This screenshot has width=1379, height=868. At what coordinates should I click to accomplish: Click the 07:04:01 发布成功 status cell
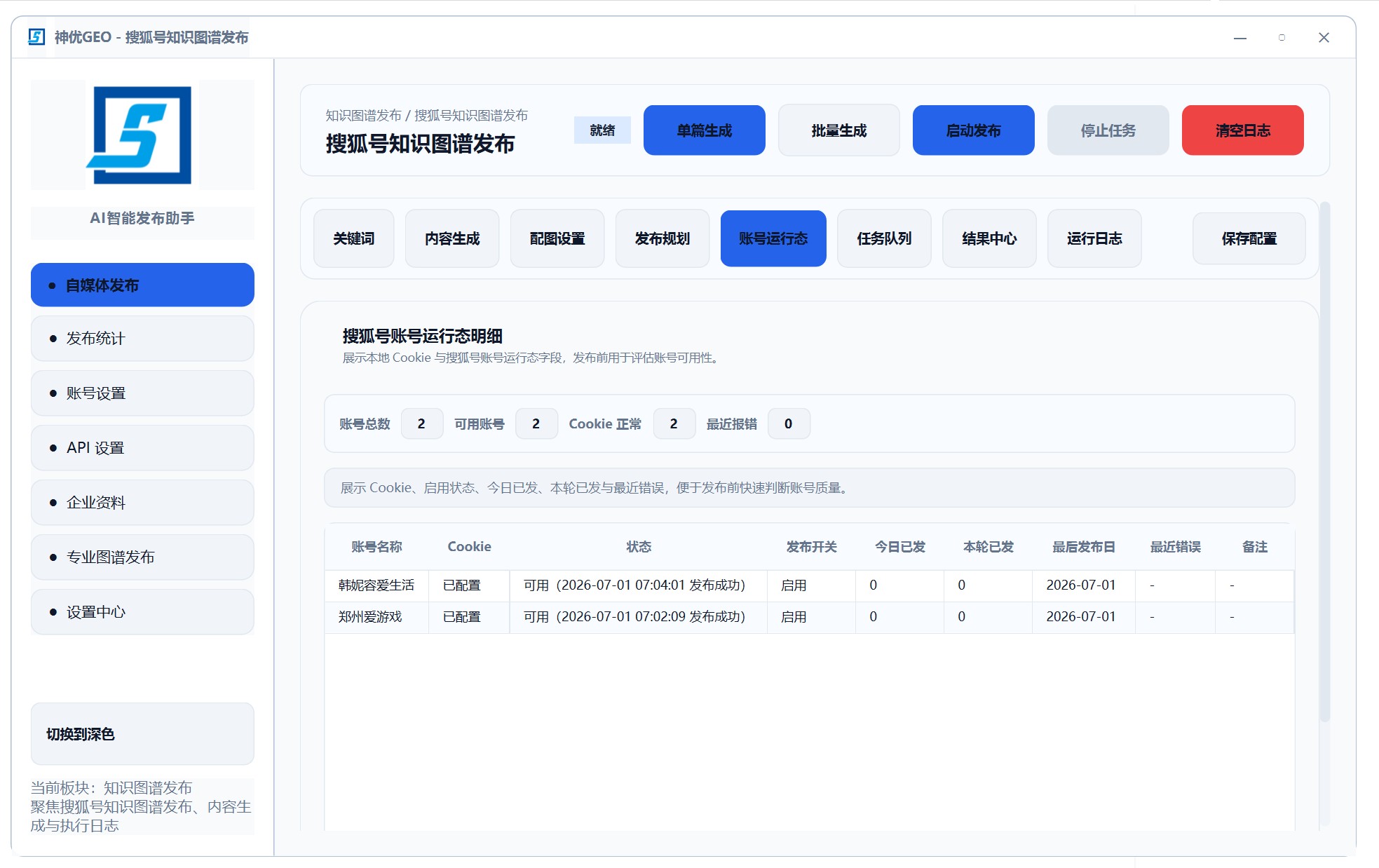click(639, 585)
